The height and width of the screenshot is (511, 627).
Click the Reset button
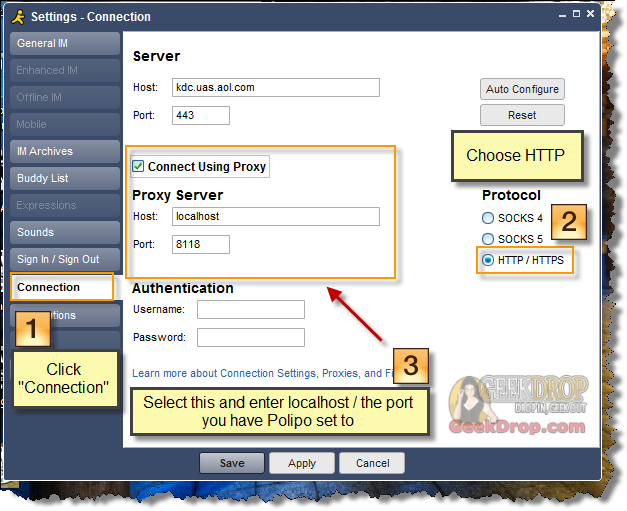[522, 115]
